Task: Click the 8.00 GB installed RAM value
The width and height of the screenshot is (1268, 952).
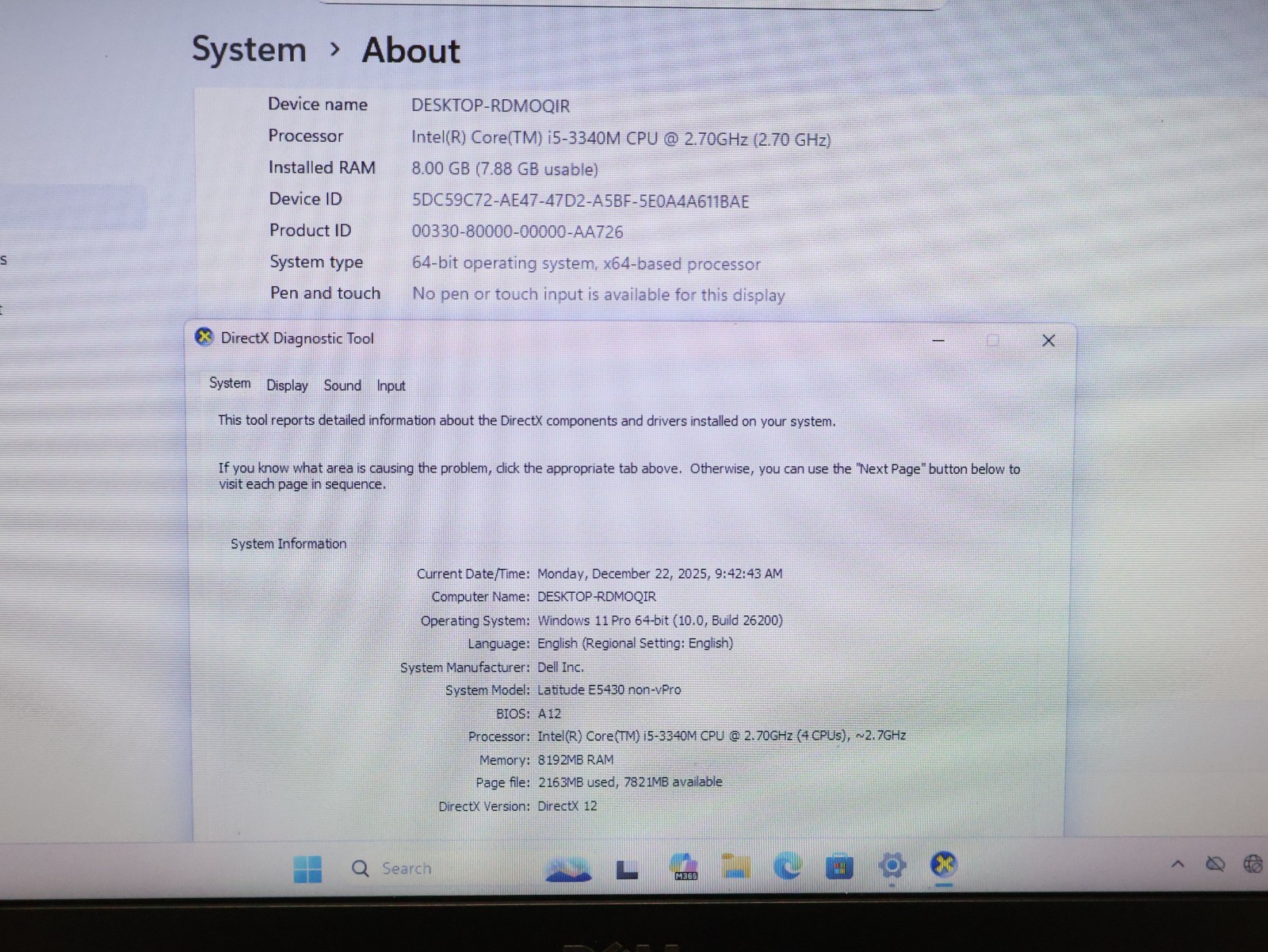Action: coord(505,169)
